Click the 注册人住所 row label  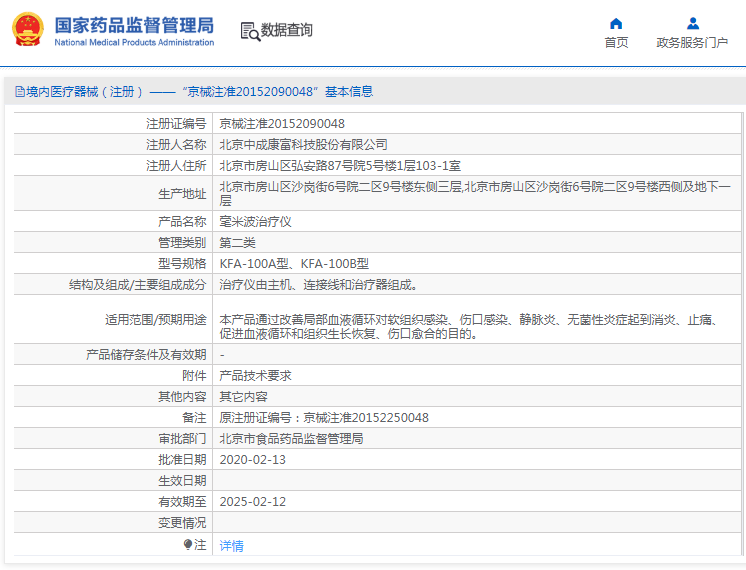pyautogui.click(x=176, y=166)
